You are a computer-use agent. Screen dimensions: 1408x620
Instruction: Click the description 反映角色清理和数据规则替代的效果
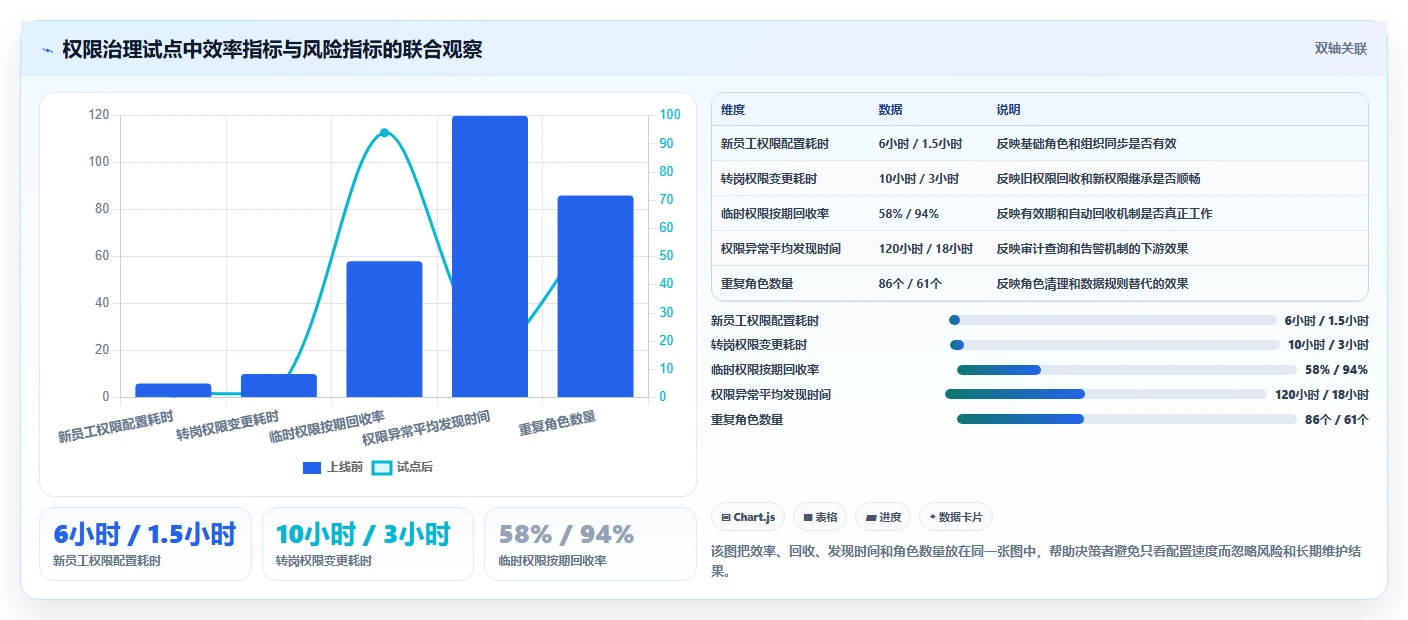[x=1092, y=284]
